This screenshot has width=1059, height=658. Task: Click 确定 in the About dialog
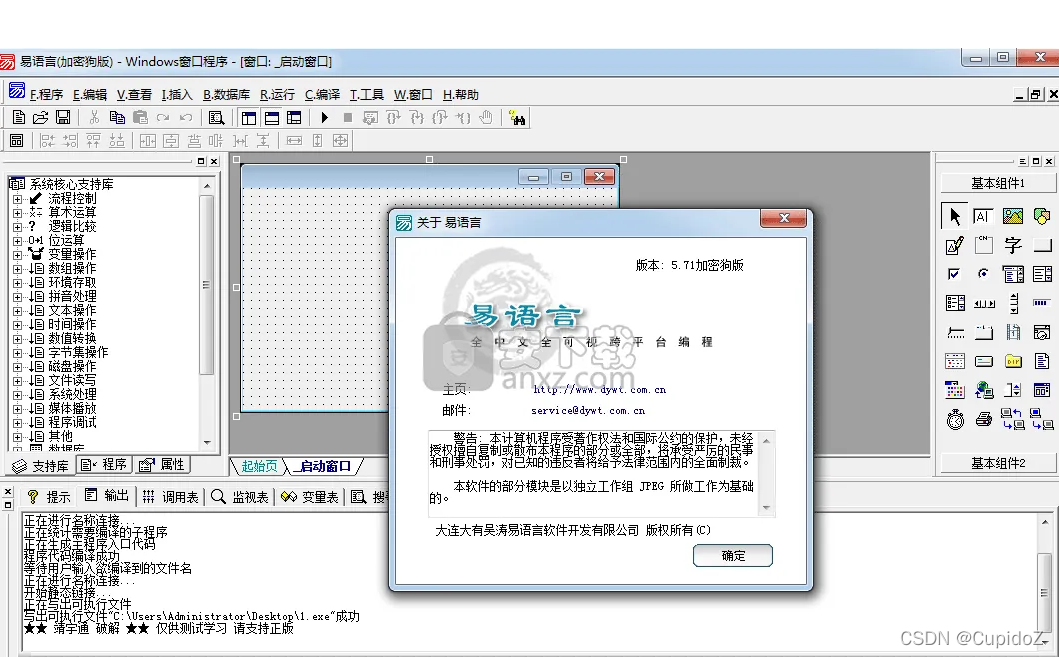click(x=733, y=555)
